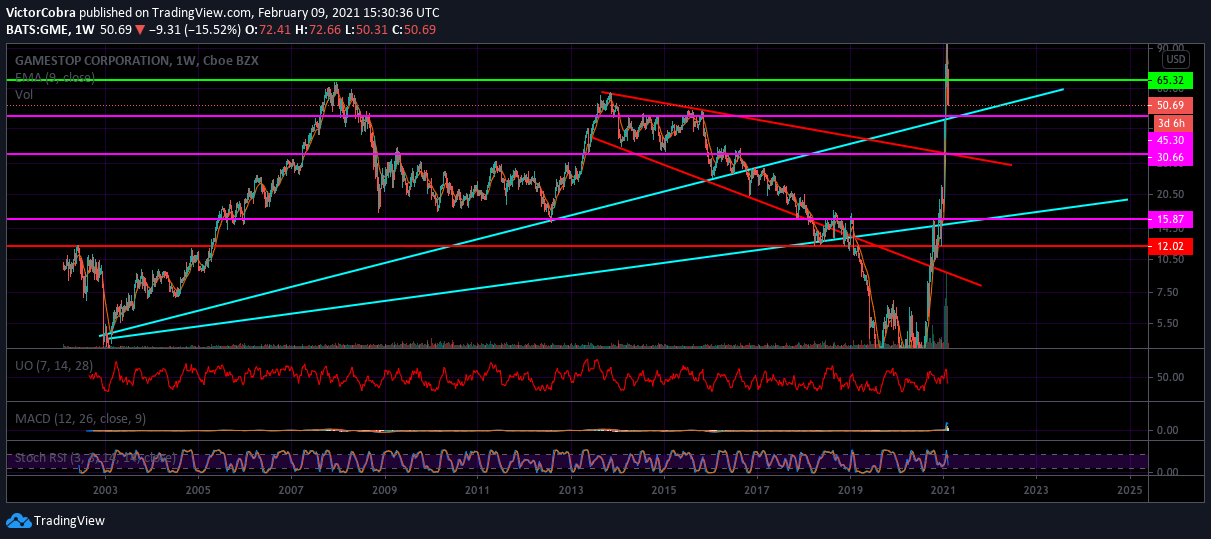
Task: Click the magenta 15.87 price label
Action: [1170, 219]
